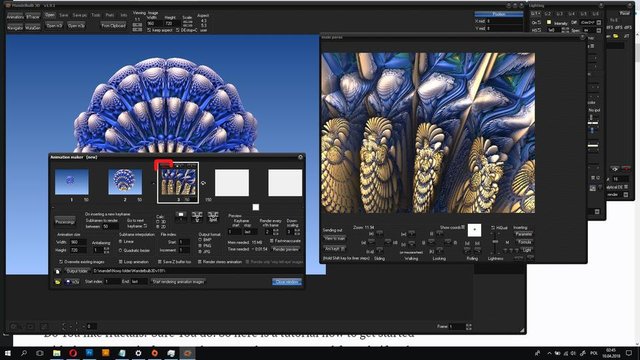Click the white coords pad in Navigator
Viewport: 640px width, 360px height.
click(x=474, y=230)
